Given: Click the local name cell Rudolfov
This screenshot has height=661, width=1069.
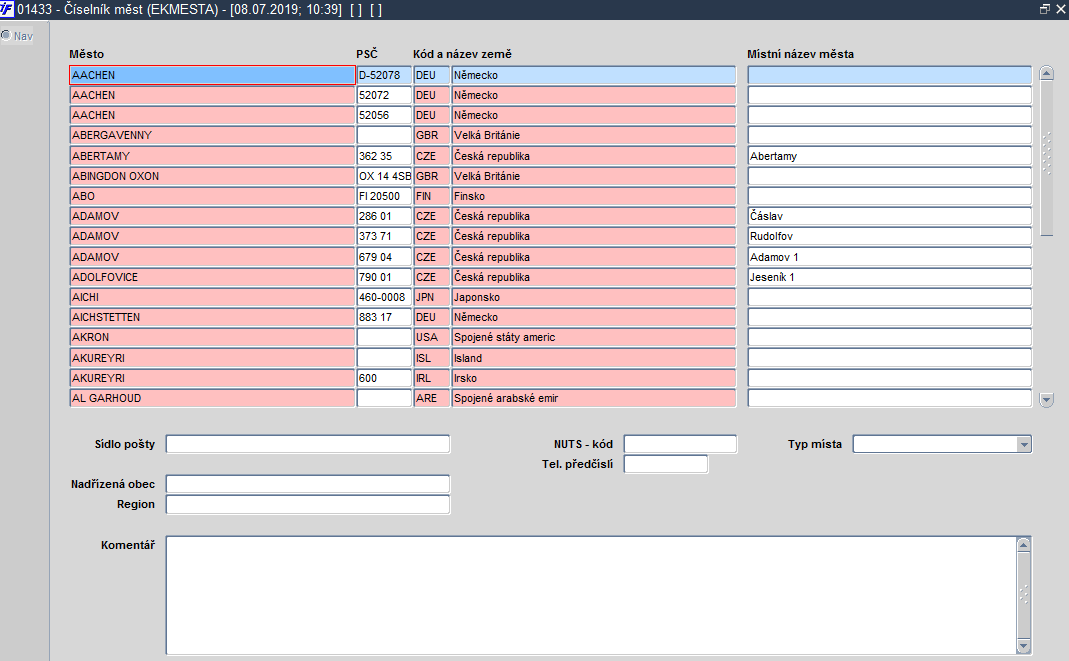Looking at the screenshot, I should click(890, 236).
